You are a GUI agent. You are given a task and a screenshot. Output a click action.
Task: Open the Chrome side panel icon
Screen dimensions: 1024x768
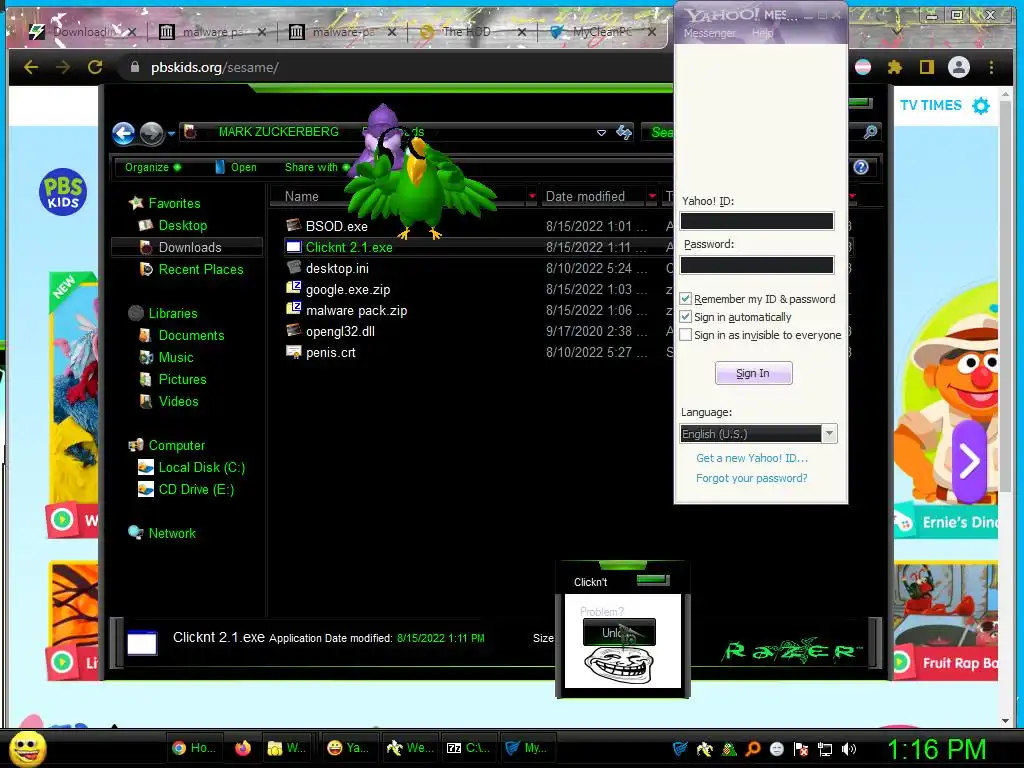(x=927, y=67)
